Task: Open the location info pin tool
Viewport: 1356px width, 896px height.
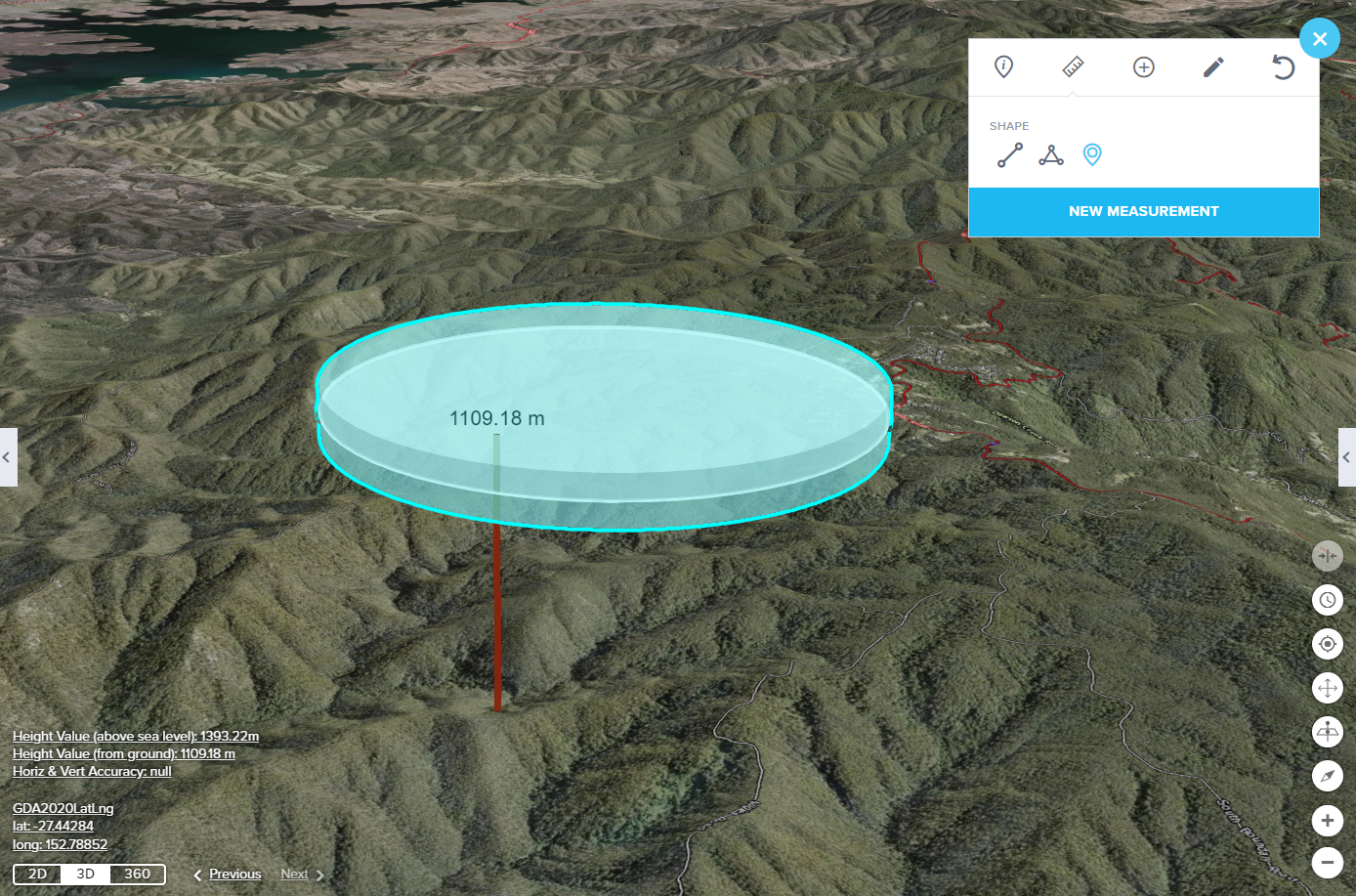Action: 1003,66
